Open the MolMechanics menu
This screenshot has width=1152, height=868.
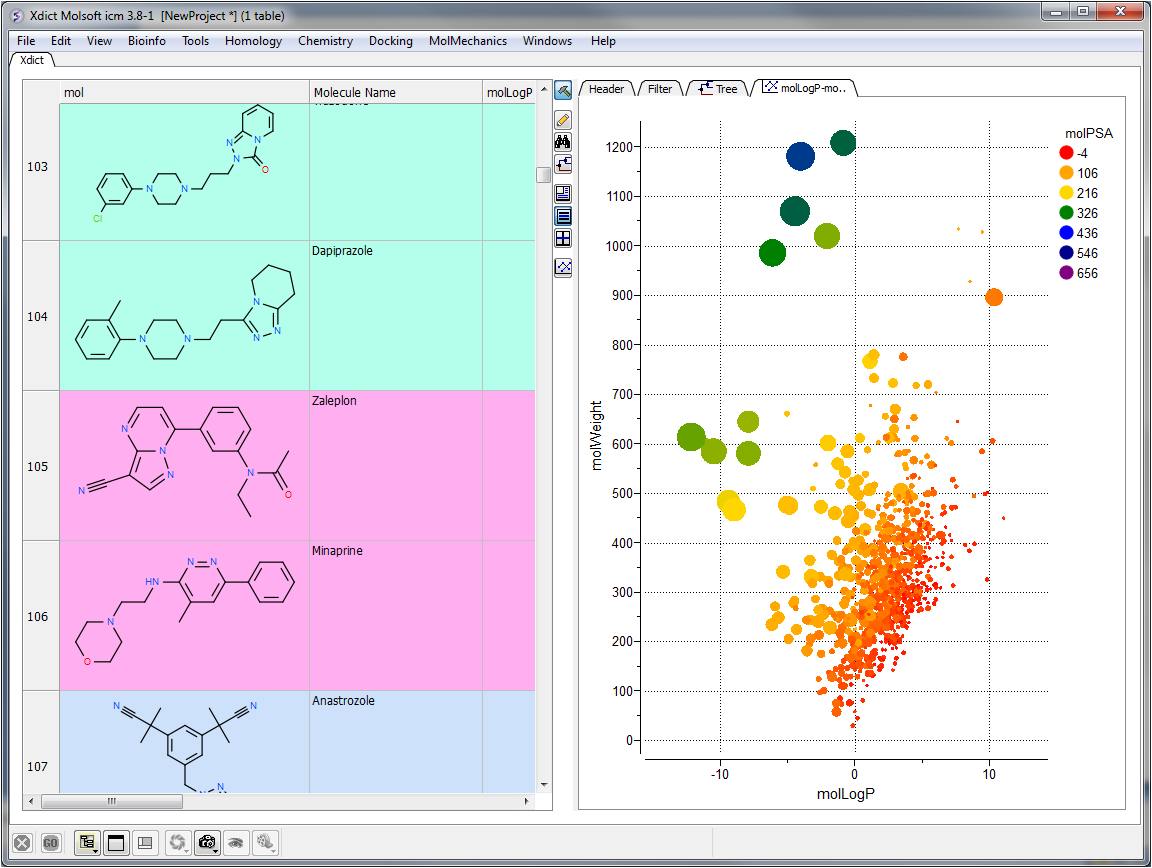click(x=468, y=41)
